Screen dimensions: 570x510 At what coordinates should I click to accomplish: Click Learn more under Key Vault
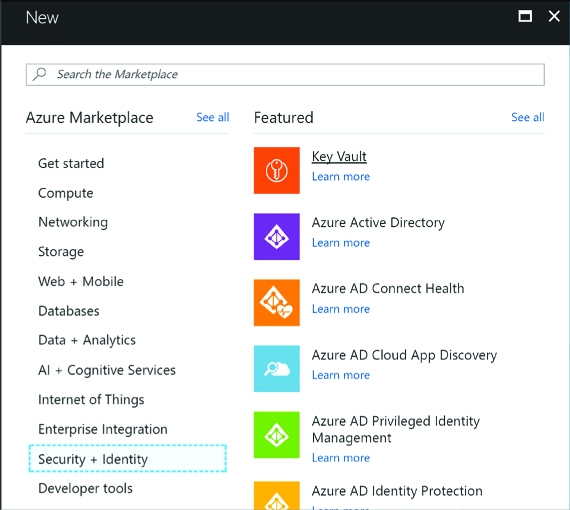341,177
